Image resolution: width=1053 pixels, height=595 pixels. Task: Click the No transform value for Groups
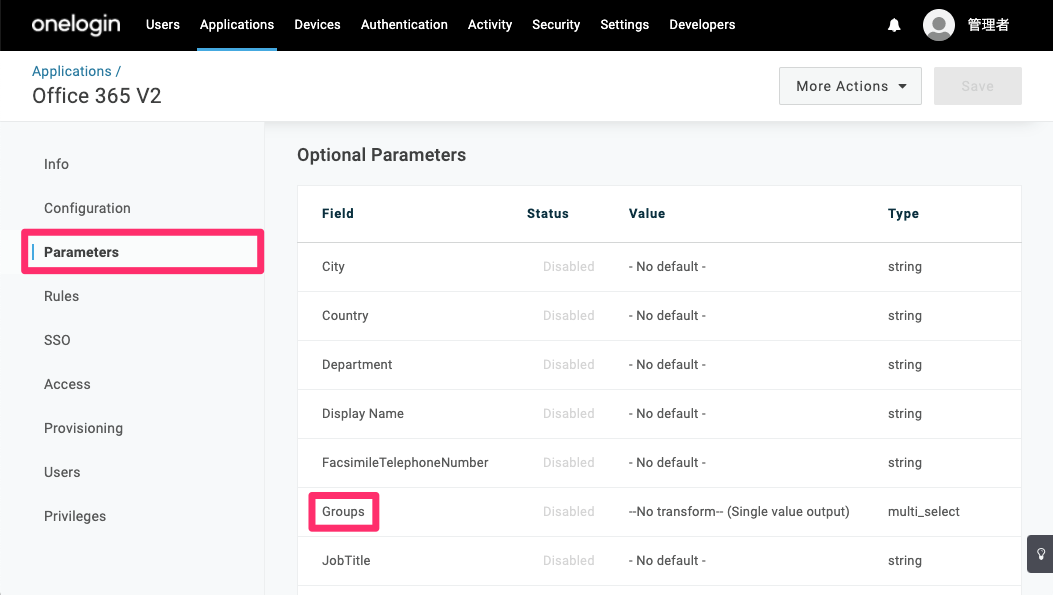739,512
